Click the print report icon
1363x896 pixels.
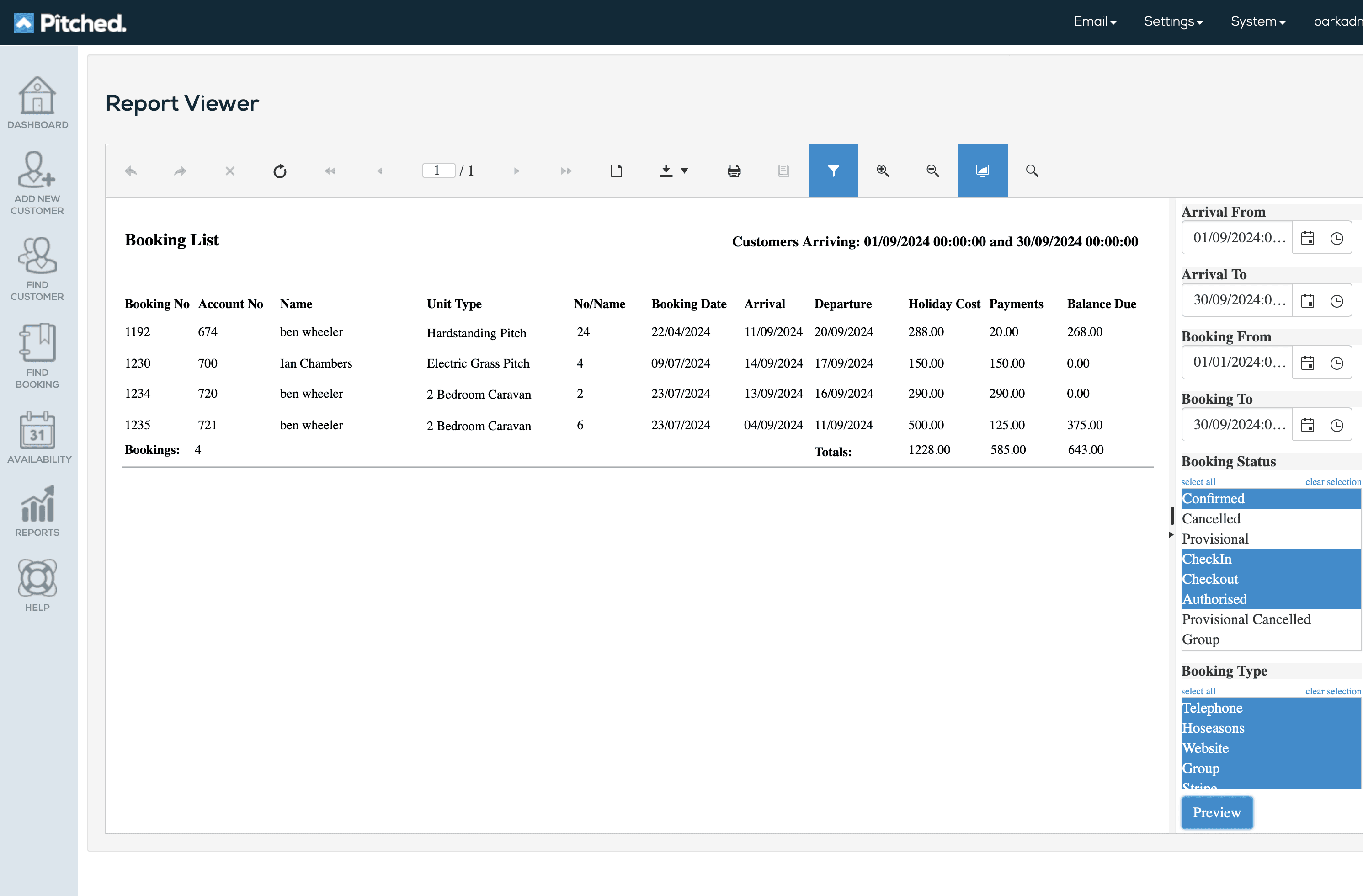(x=734, y=171)
